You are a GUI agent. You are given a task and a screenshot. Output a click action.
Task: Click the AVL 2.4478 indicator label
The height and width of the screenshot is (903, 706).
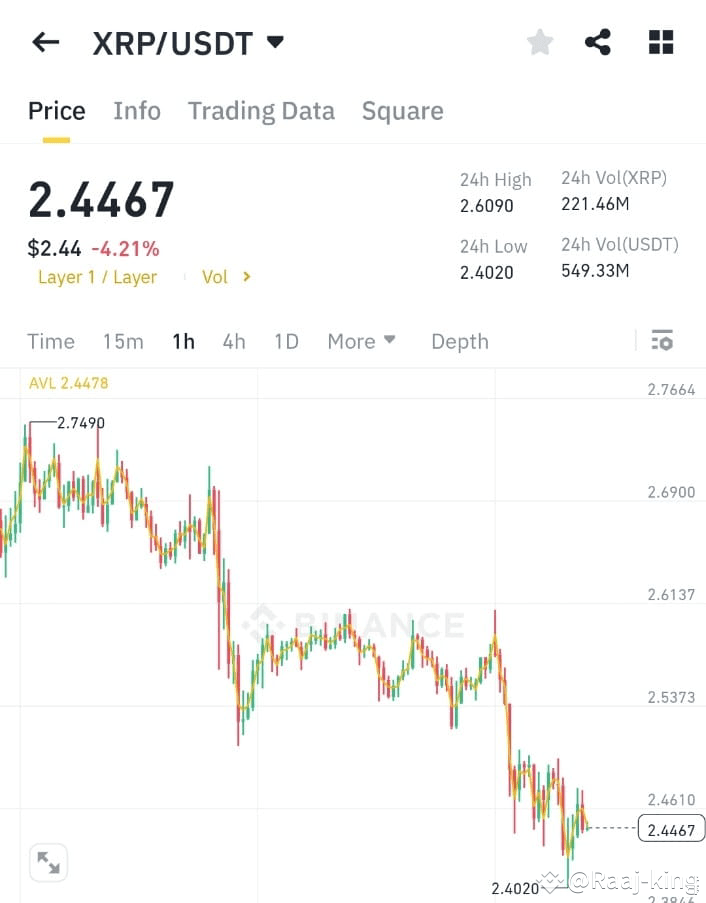(x=68, y=382)
